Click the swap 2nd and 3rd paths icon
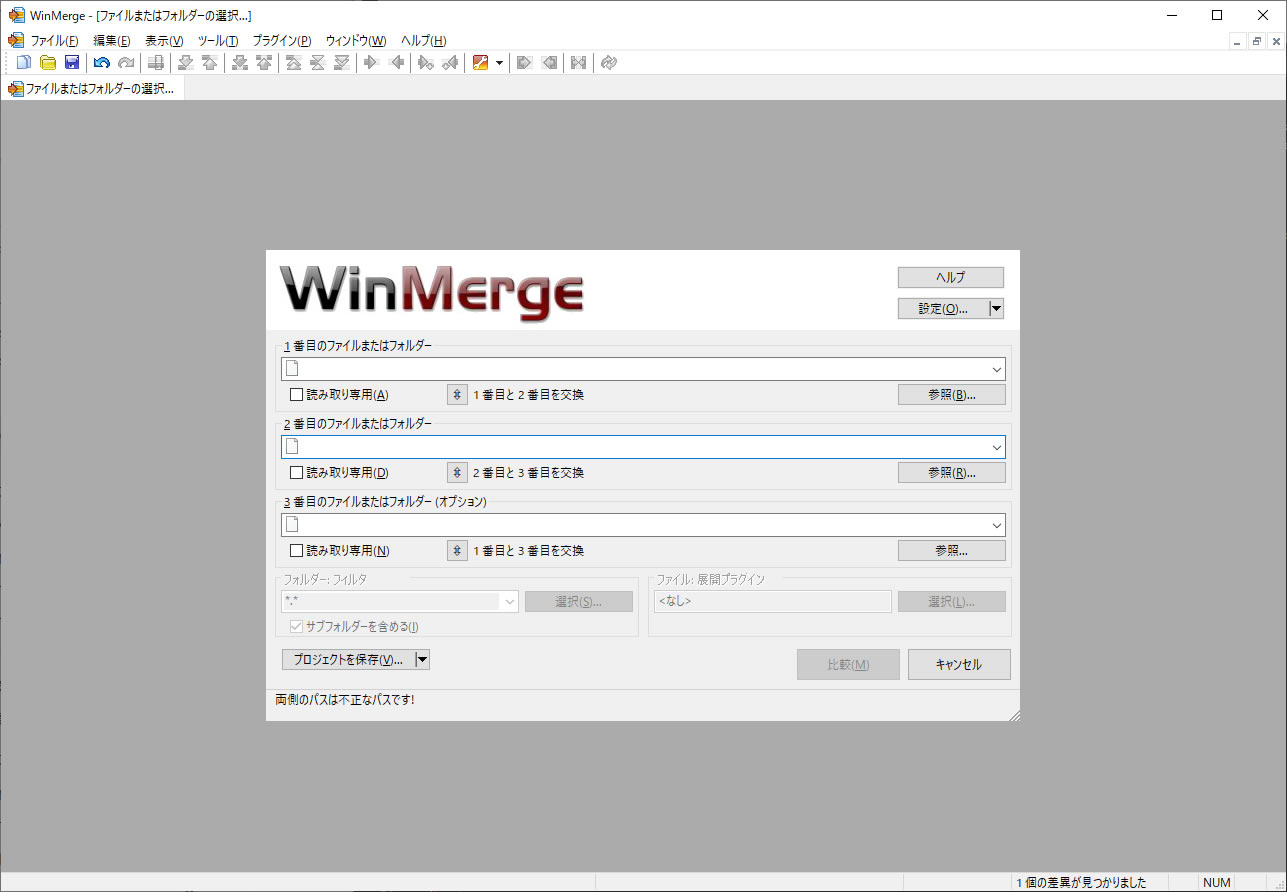This screenshot has width=1287, height=892. click(456, 472)
